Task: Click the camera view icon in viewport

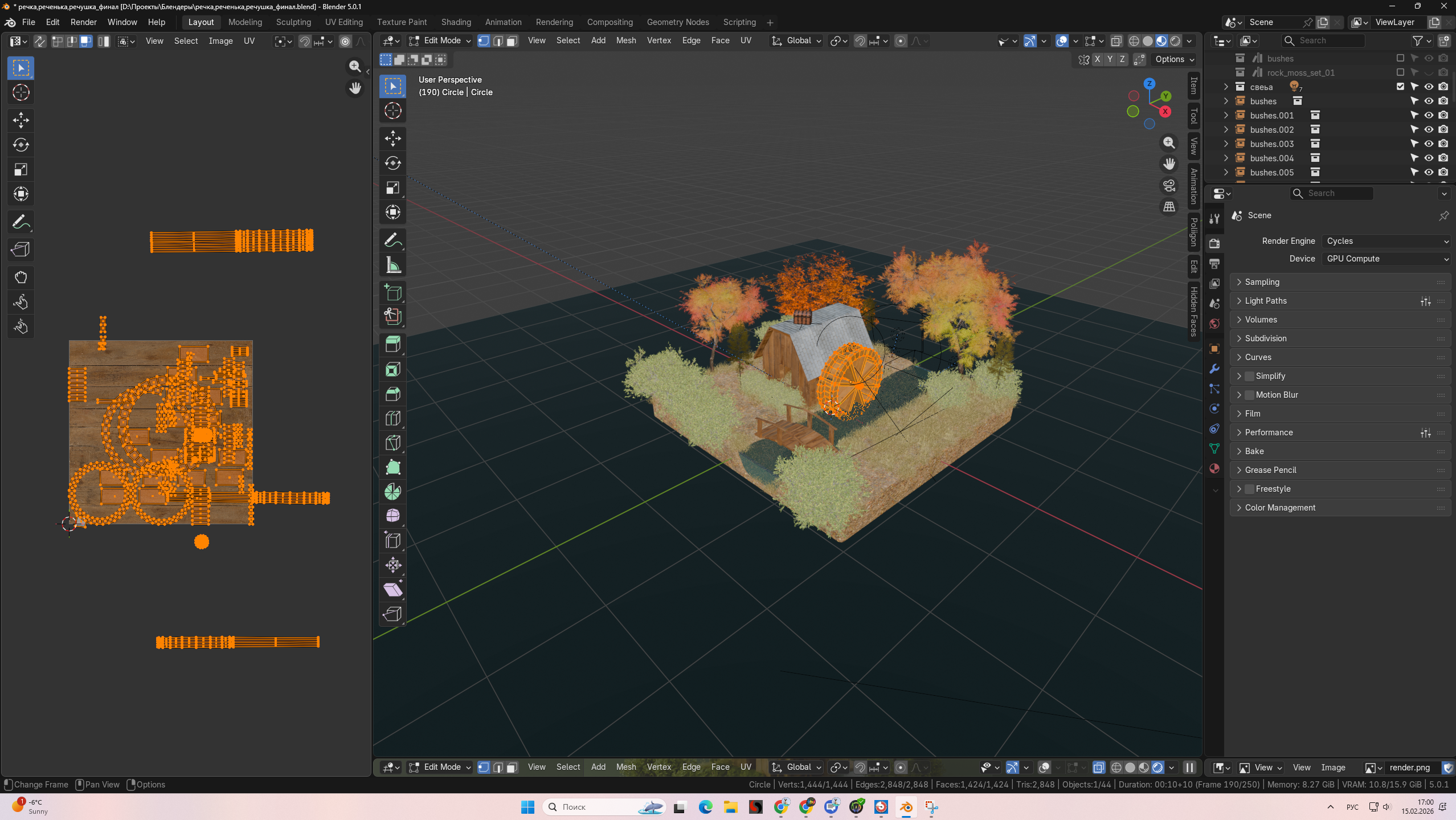Action: (x=1169, y=185)
